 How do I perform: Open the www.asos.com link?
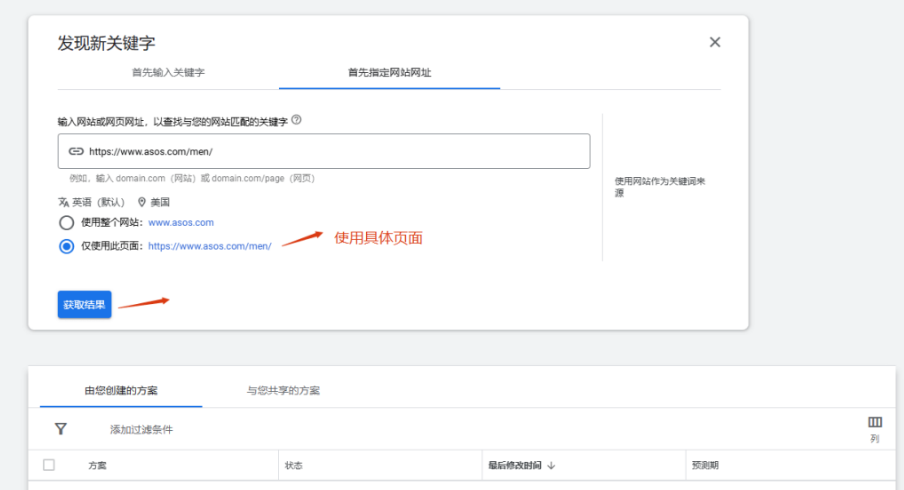[x=181, y=223]
